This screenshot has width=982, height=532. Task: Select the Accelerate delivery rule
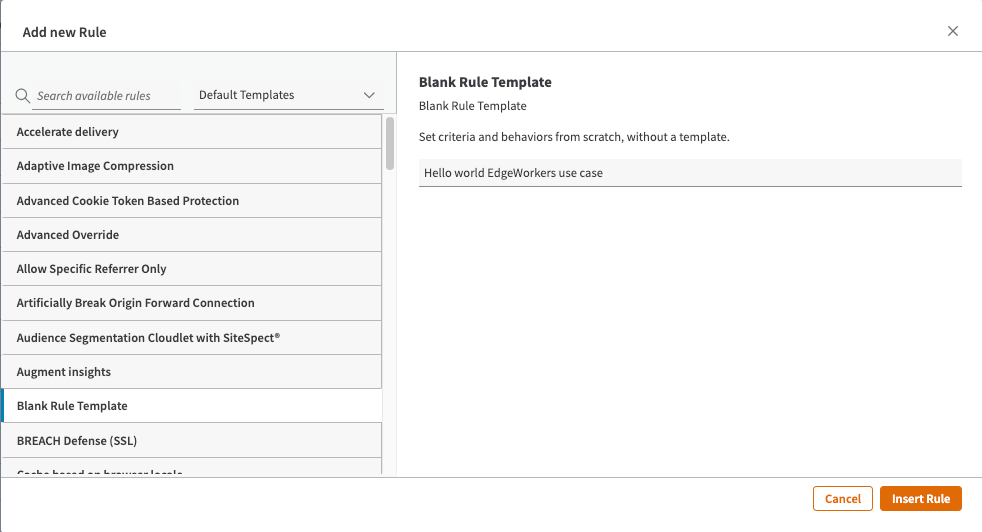[x=191, y=132]
